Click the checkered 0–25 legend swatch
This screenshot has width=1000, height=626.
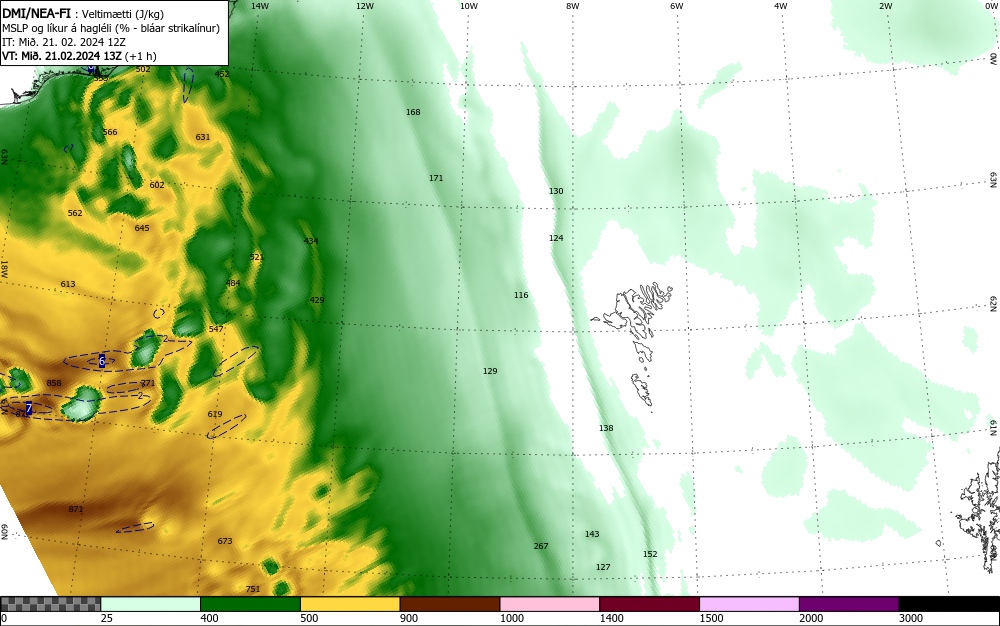[50, 604]
